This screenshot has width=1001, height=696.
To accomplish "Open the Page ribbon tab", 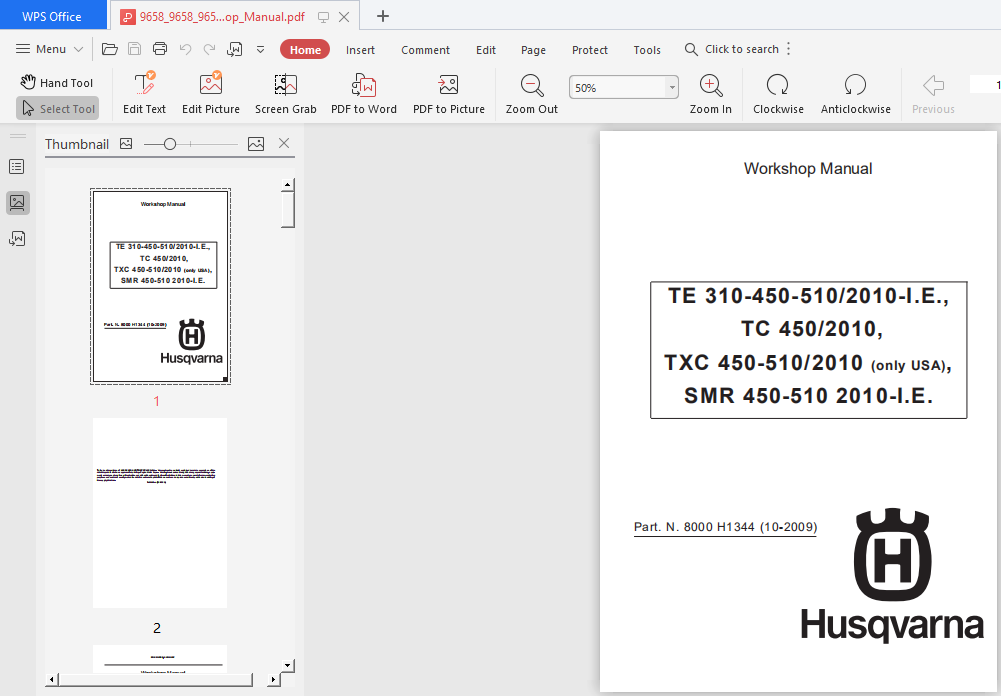I will point(533,50).
